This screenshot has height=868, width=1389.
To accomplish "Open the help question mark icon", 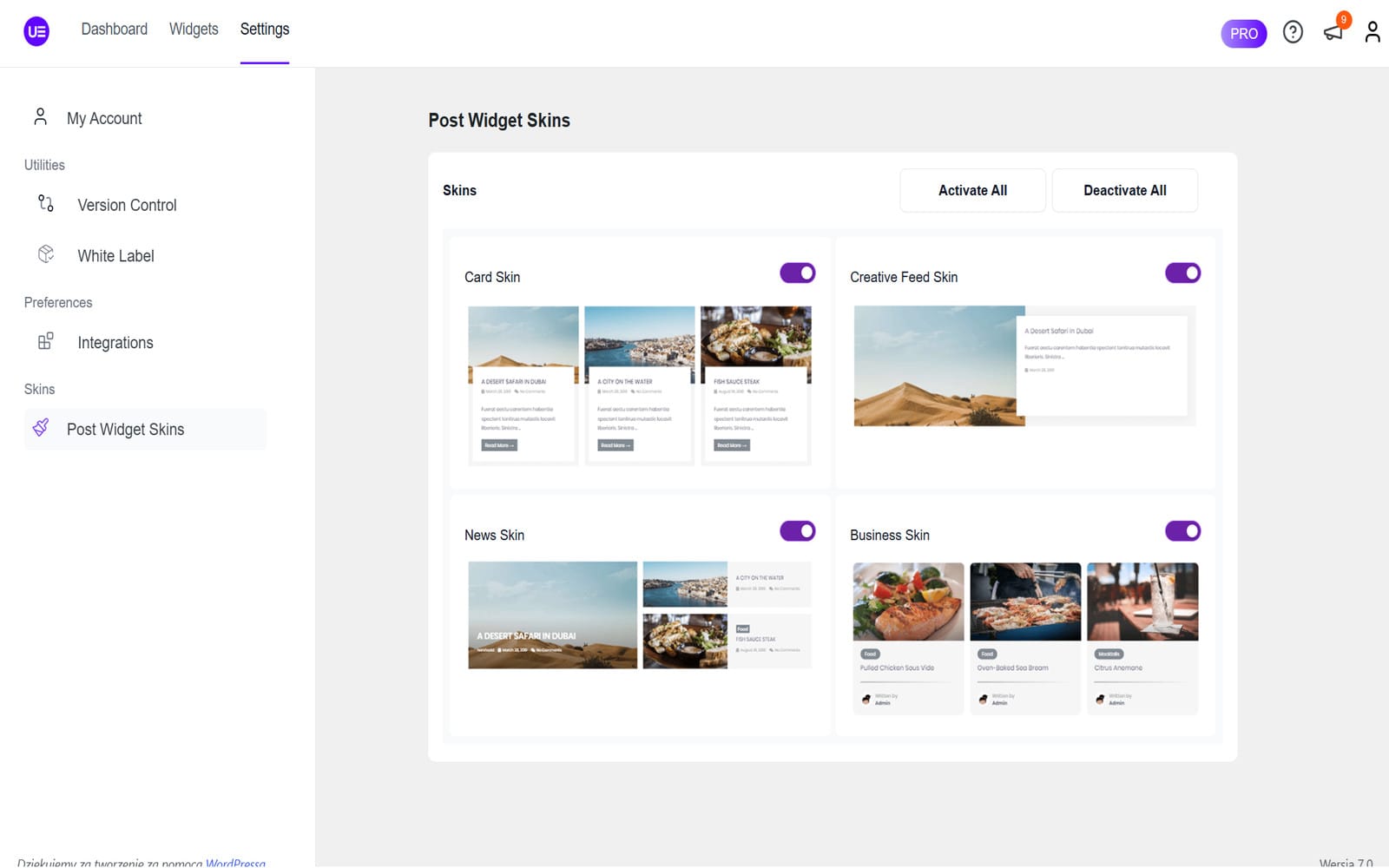I will 1293,32.
